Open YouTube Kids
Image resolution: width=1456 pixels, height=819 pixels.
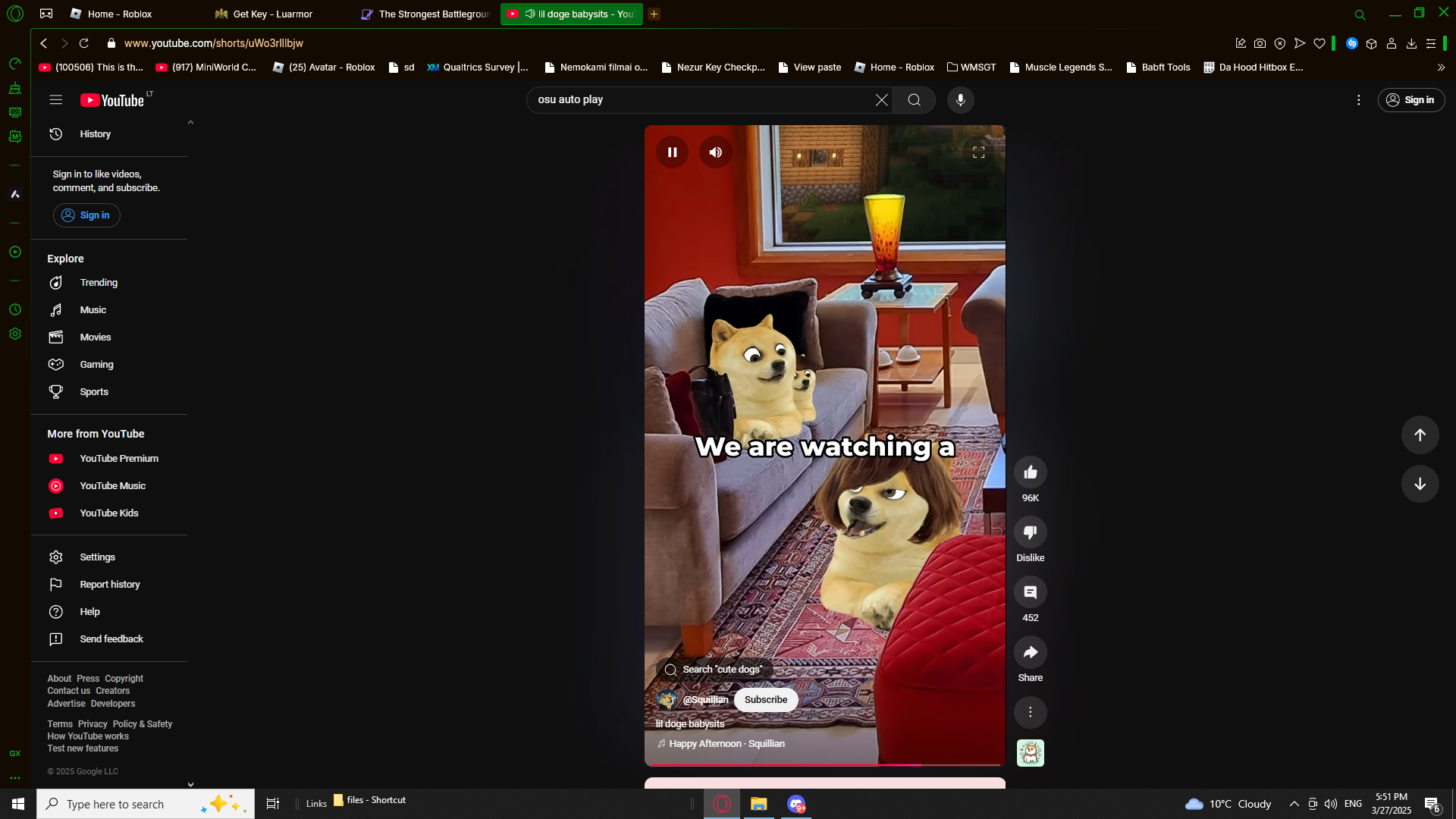tap(109, 513)
